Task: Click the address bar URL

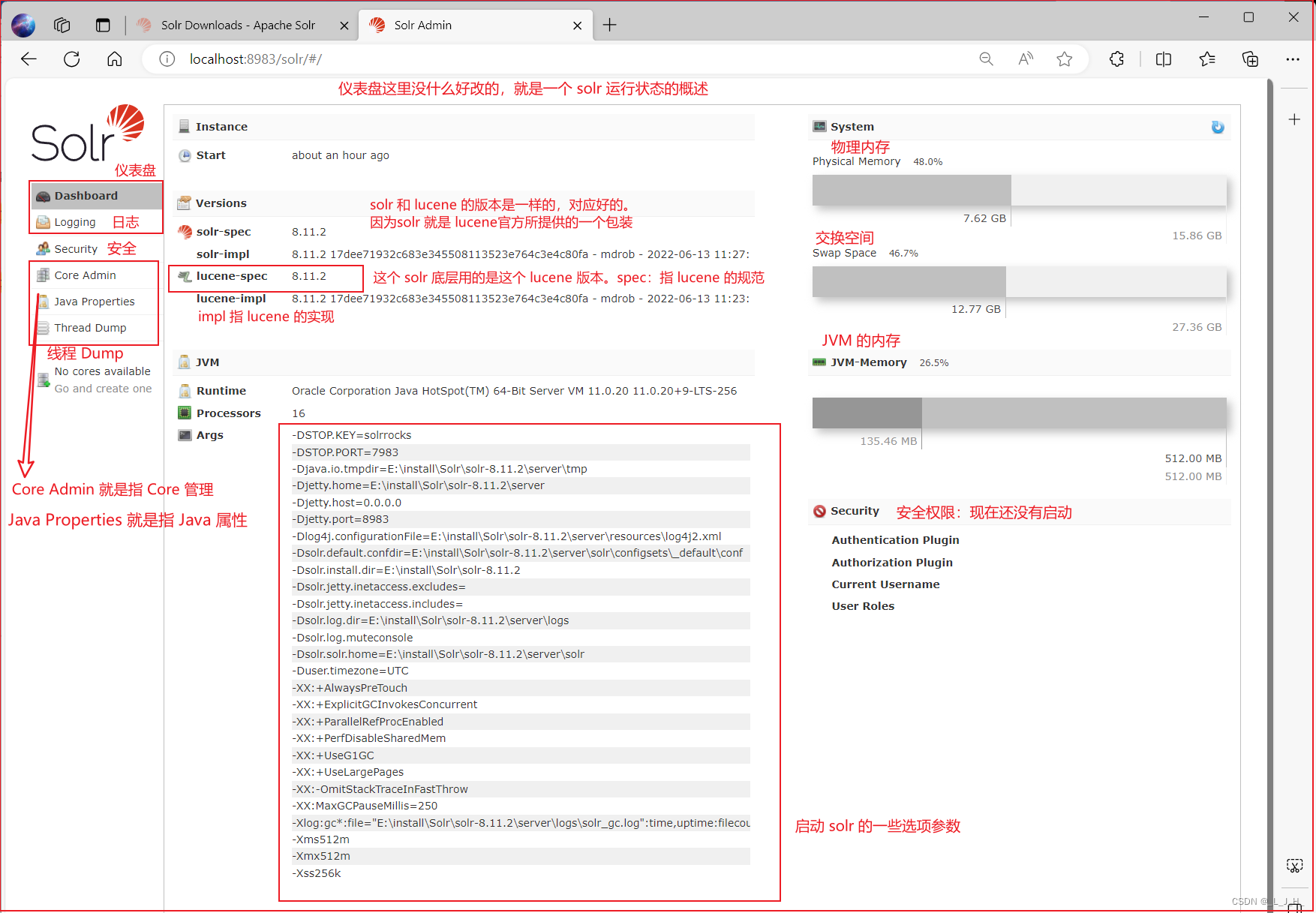Action: (255, 59)
